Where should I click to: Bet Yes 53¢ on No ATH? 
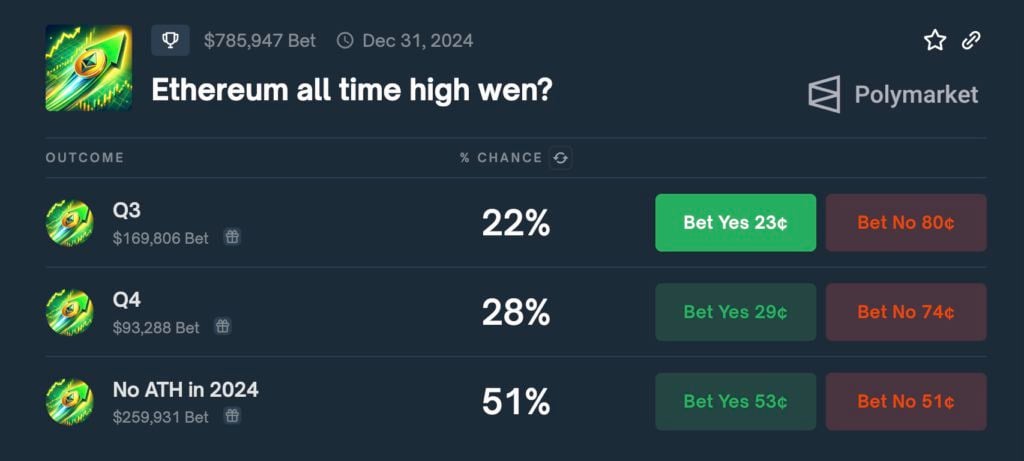735,401
